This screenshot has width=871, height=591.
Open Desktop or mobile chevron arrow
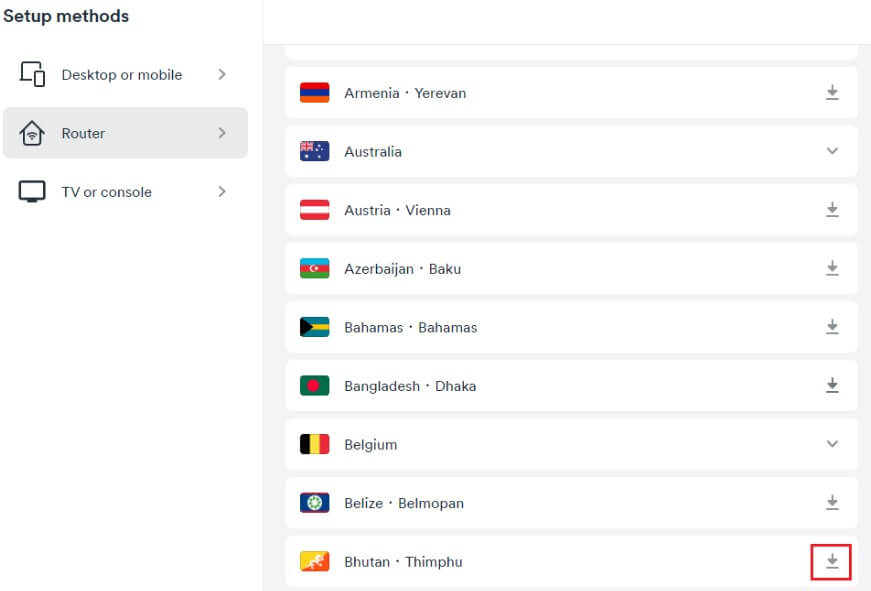222,74
